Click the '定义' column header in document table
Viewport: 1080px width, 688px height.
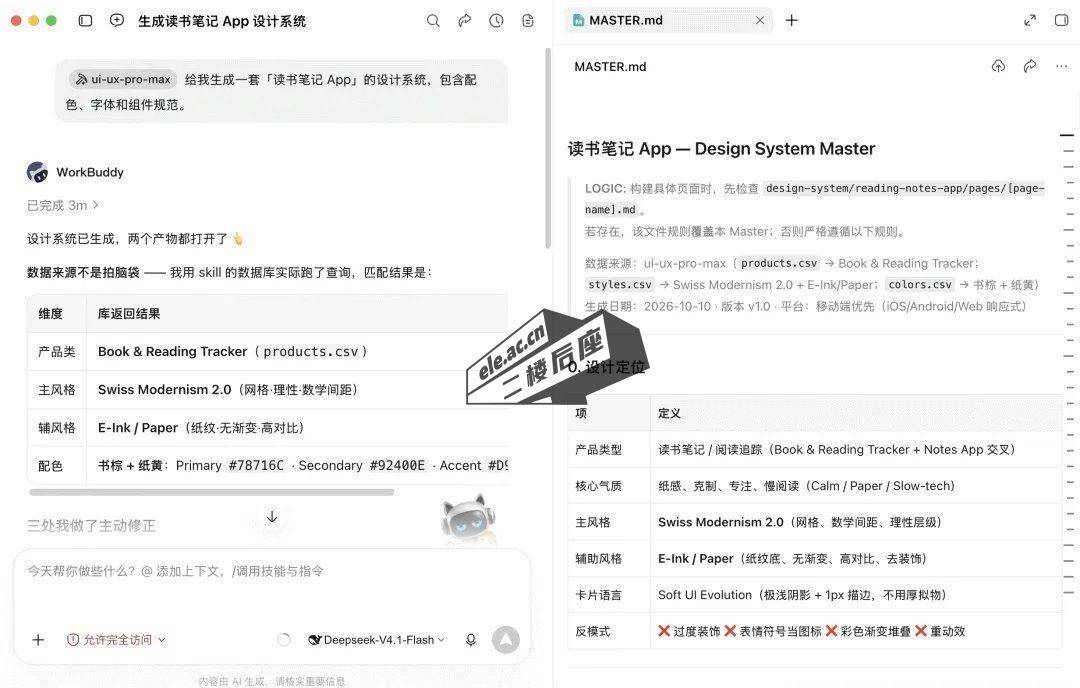click(669, 413)
